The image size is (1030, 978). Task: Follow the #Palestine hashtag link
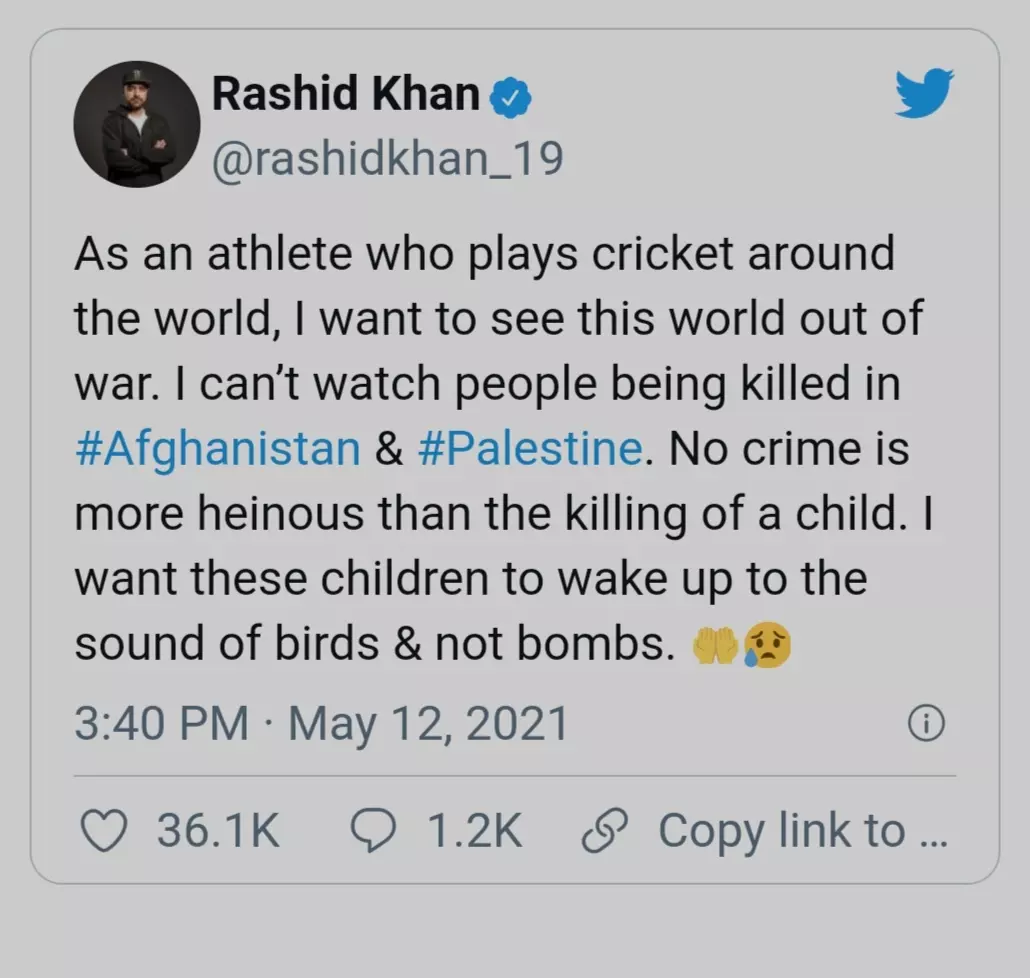(x=527, y=449)
